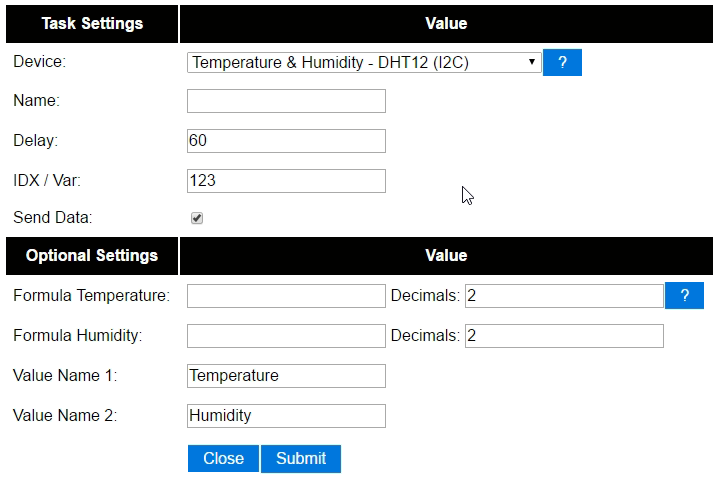The image size is (719, 479).
Task: Focus the Name text field
Action: pos(286,101)
